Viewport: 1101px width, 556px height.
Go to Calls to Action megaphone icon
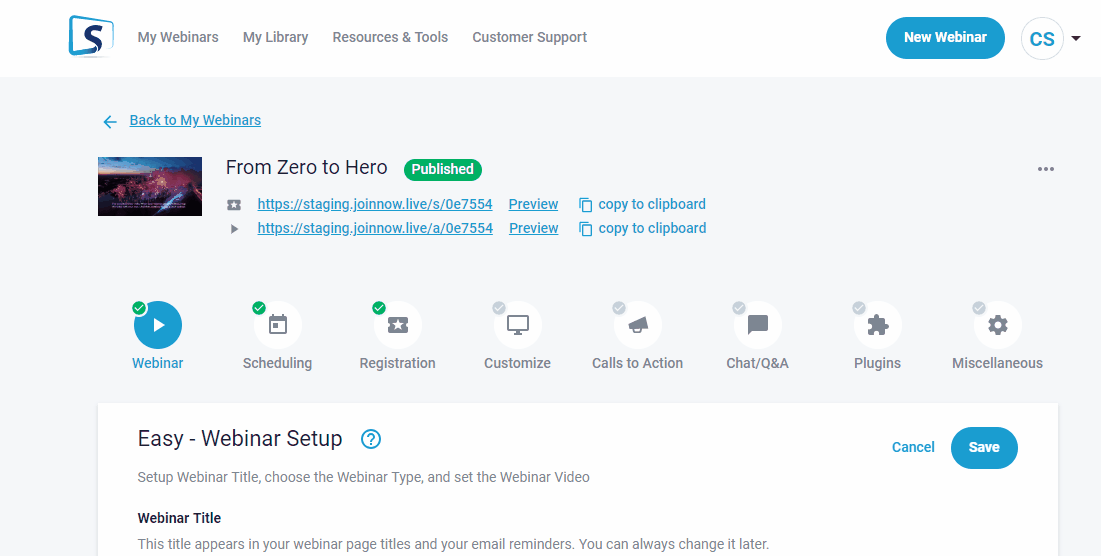pyautogui.click(x=638, y=325)
